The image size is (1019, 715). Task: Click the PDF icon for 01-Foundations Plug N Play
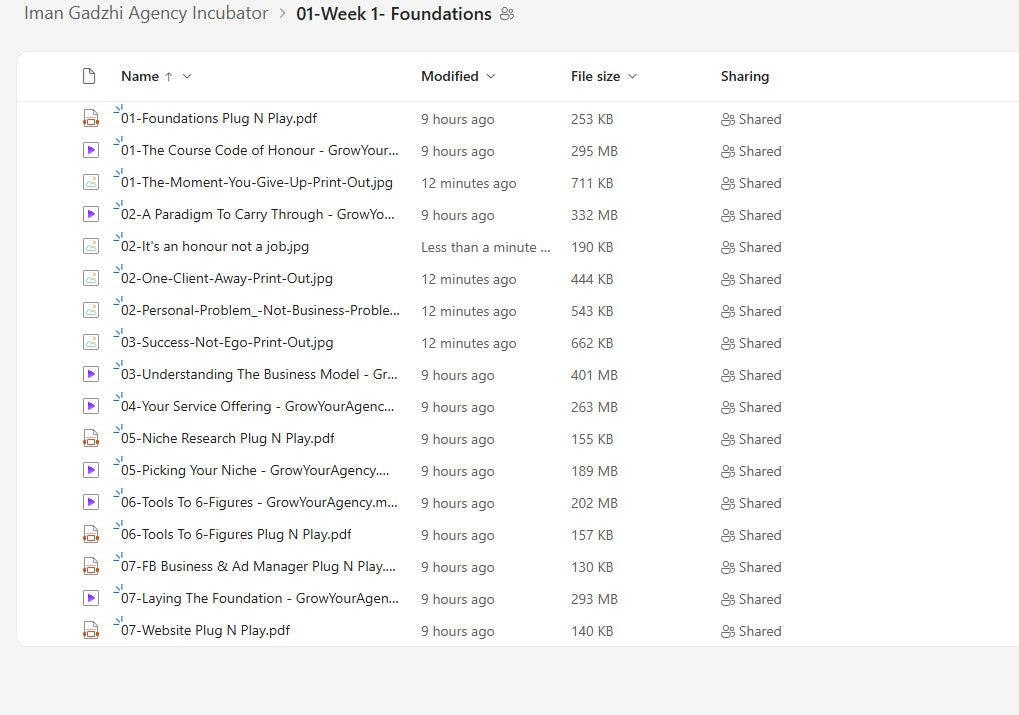point(91,119)
